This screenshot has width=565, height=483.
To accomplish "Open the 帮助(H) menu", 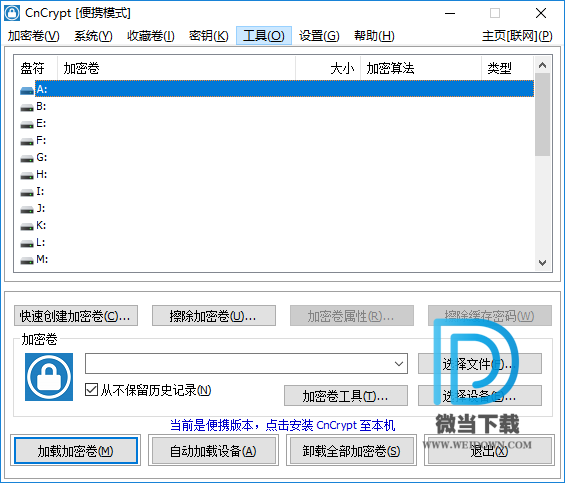I will 374,36.
